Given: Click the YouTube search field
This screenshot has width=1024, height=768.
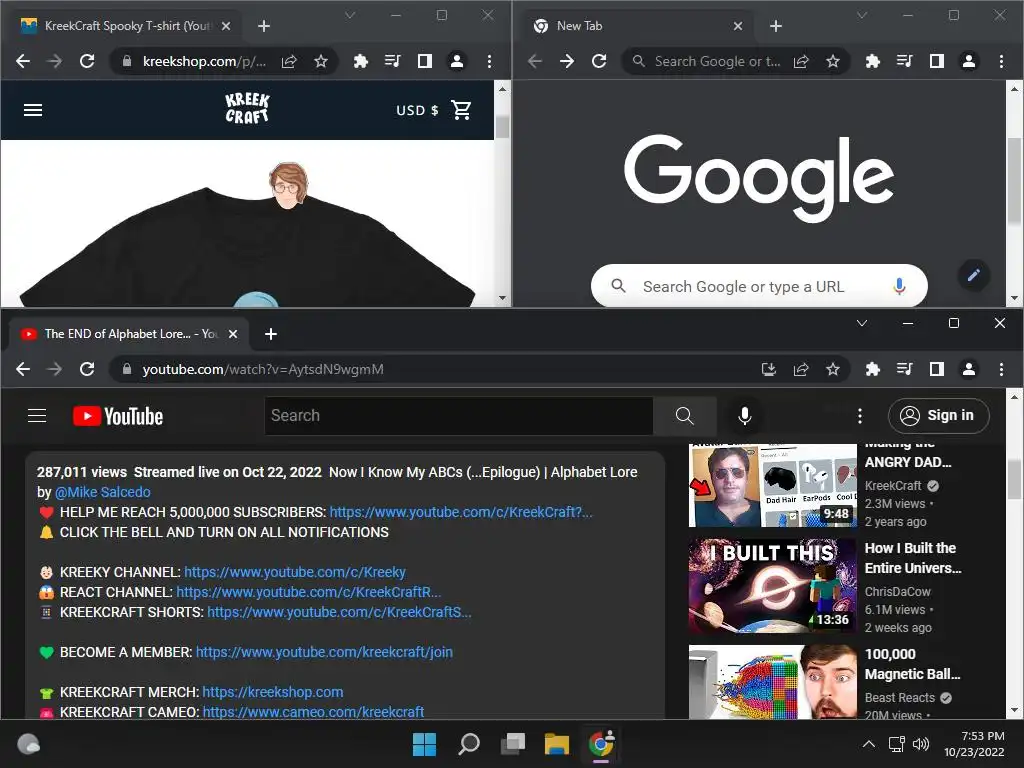Looking at the screenshot, I should click(458, 416).
